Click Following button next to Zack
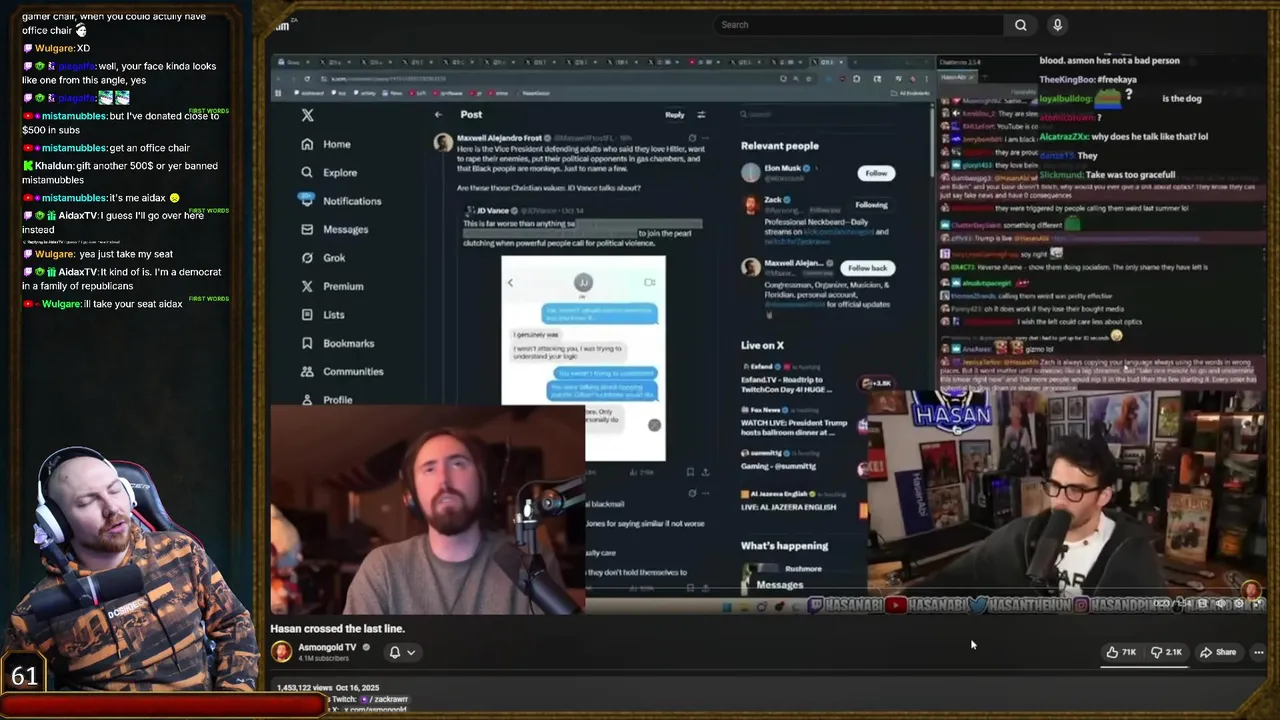 (871, 205)
